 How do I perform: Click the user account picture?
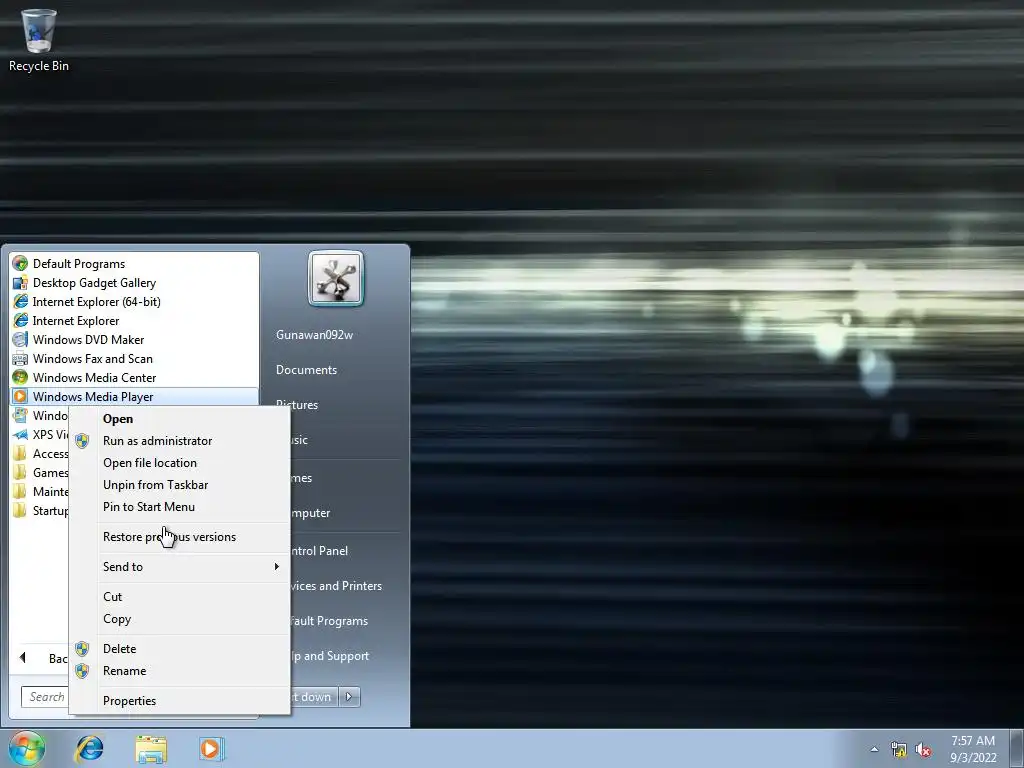(336, 278)
